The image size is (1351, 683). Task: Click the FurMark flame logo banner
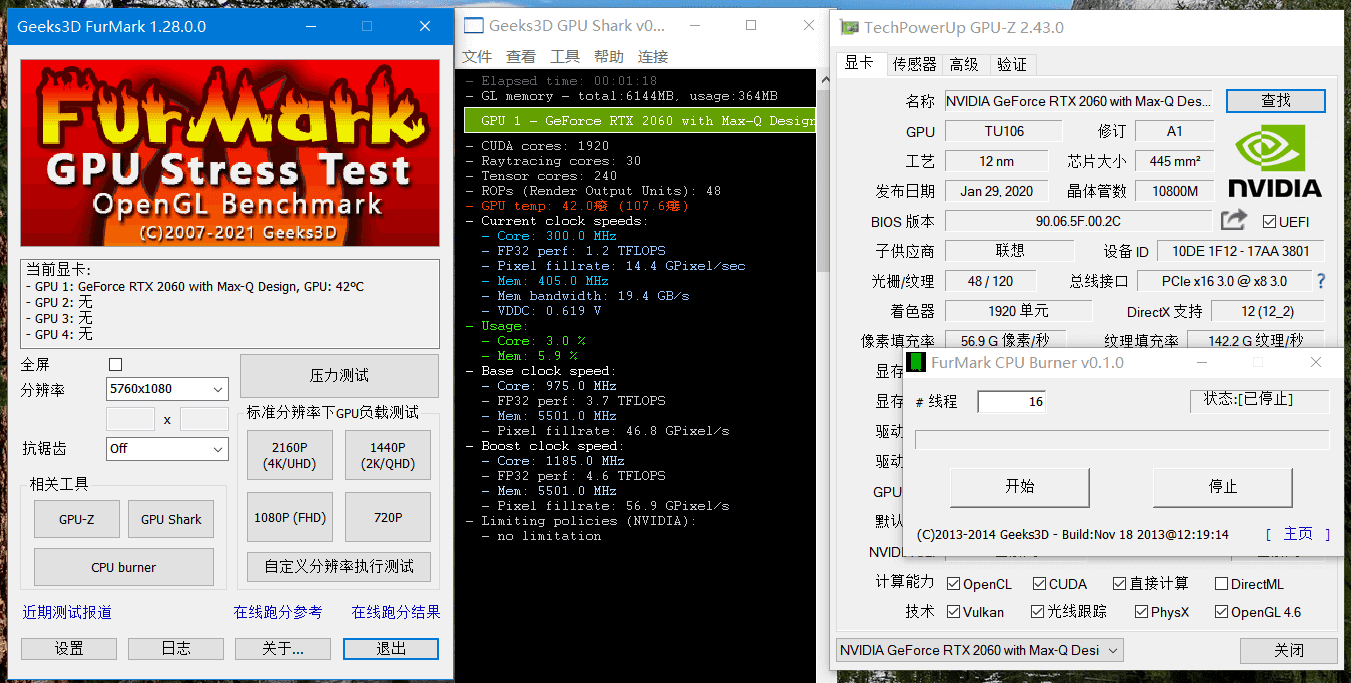229,152
